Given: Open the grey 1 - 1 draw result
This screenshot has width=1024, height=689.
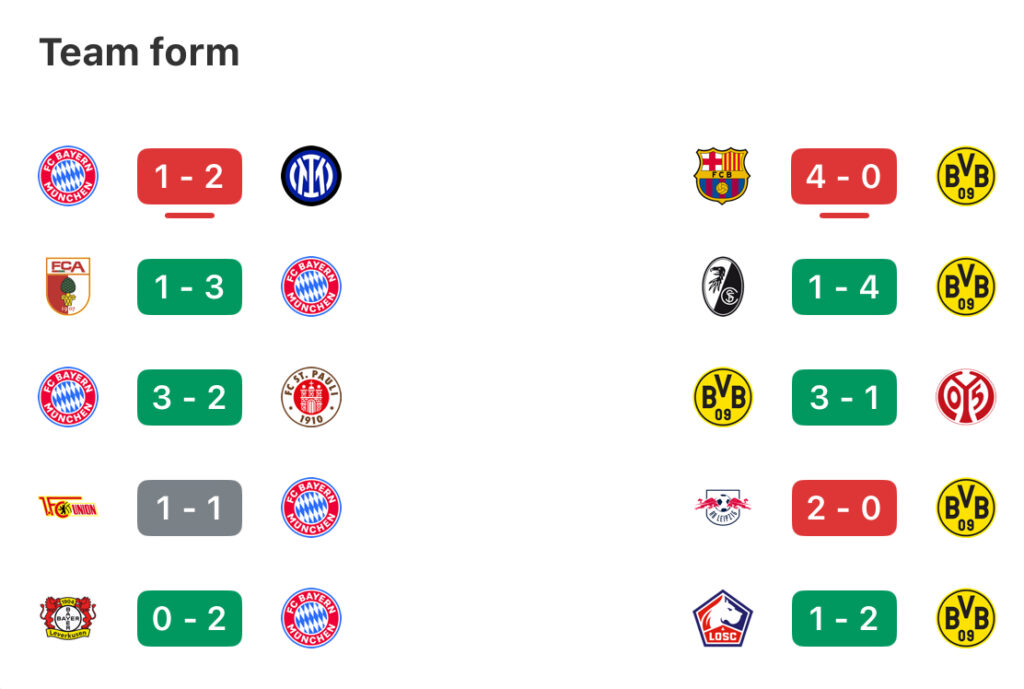Looking at the screenshot, I should (189, 508).
